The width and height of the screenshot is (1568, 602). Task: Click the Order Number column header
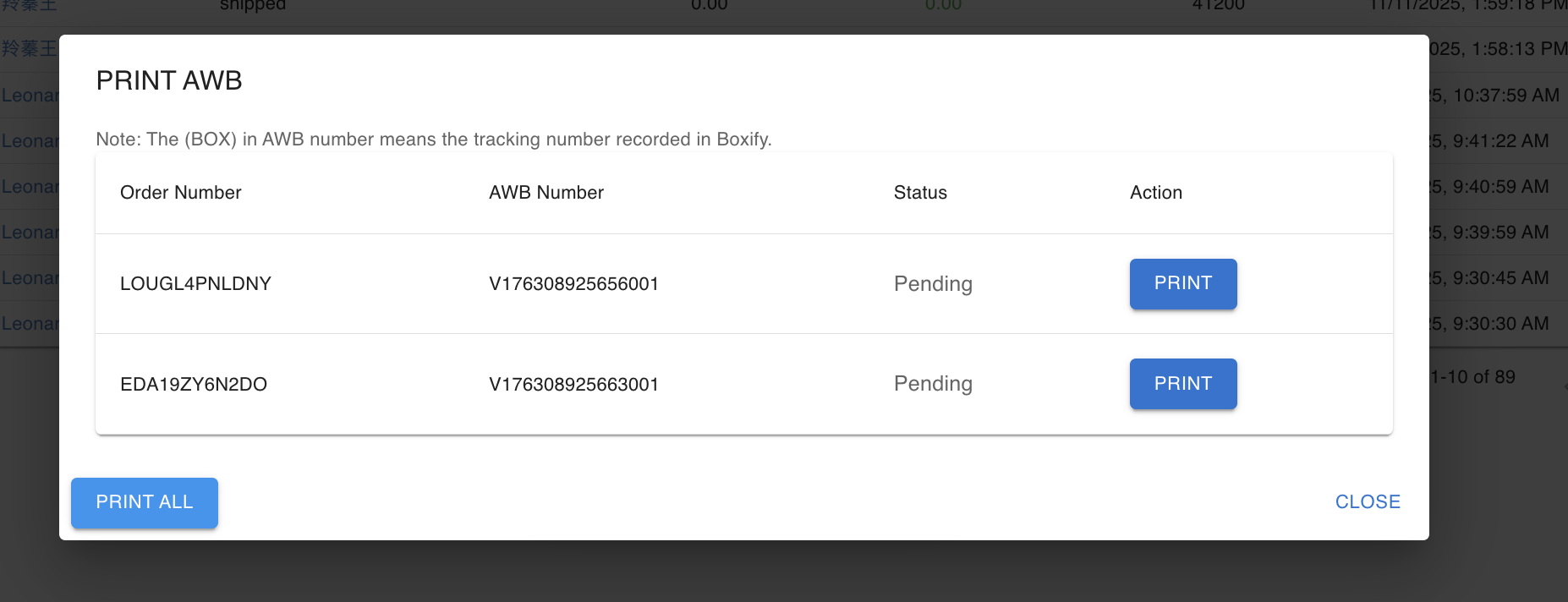click(180, 193)
